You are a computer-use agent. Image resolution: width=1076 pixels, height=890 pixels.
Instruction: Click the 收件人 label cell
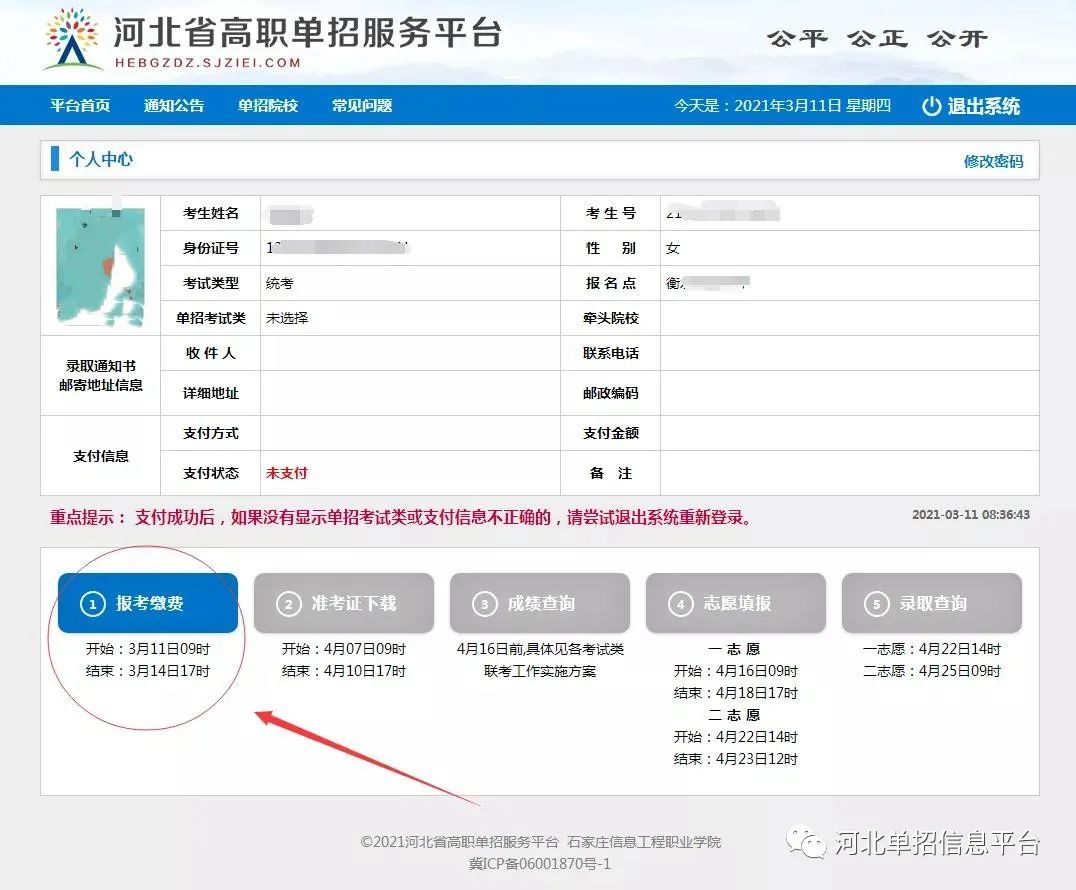[x=211, y=353]
